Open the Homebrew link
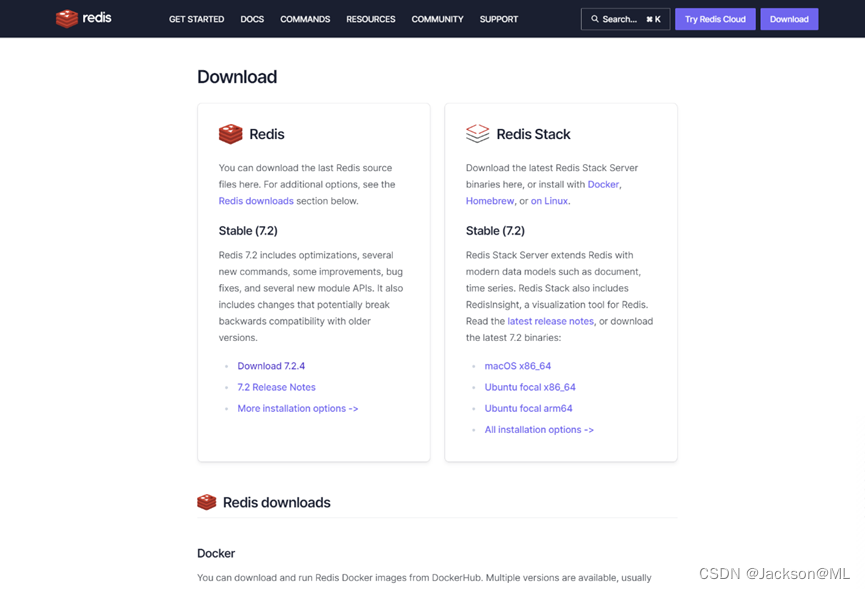 point(490,201)
